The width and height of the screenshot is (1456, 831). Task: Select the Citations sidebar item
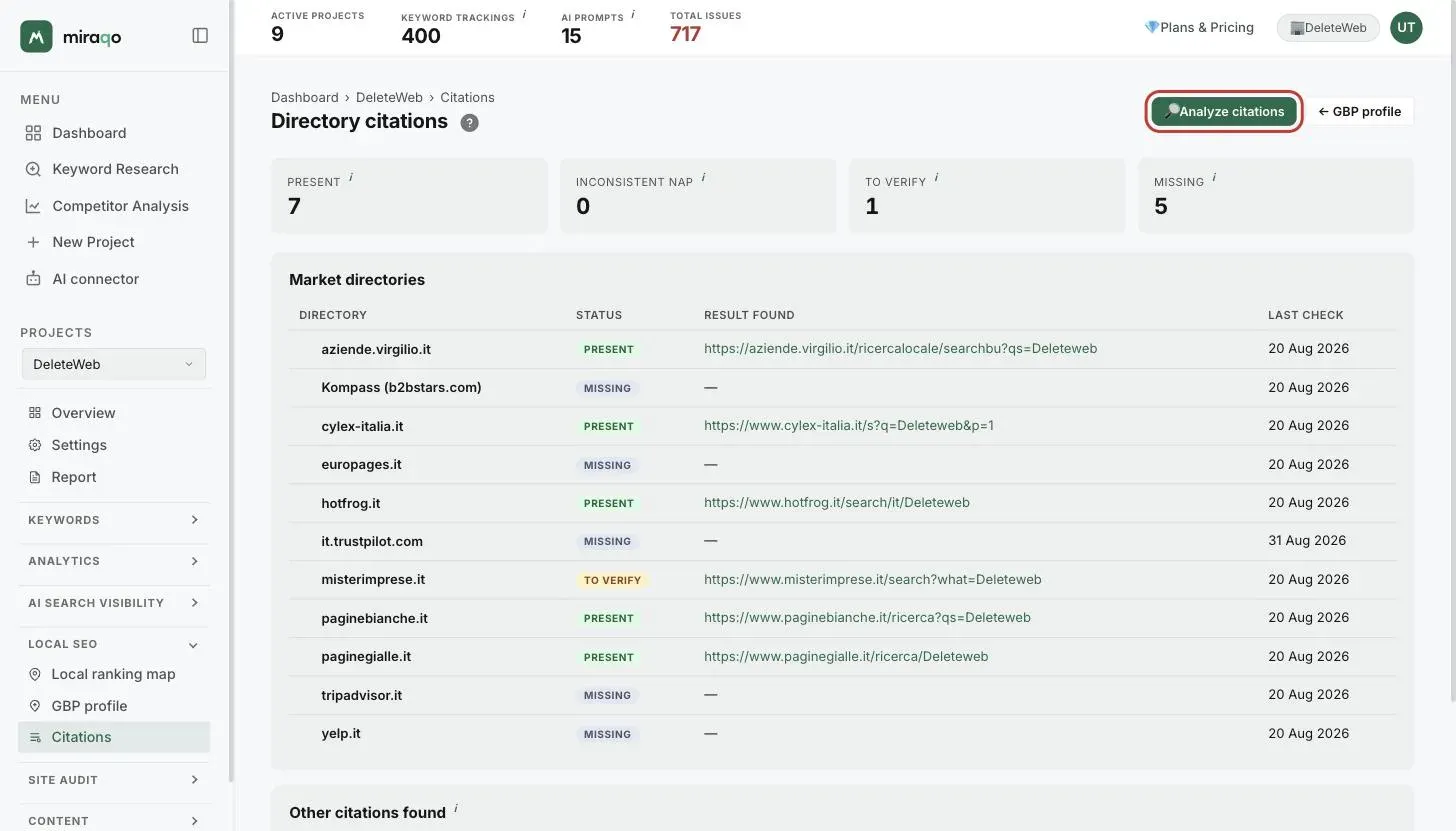(114, 737)
